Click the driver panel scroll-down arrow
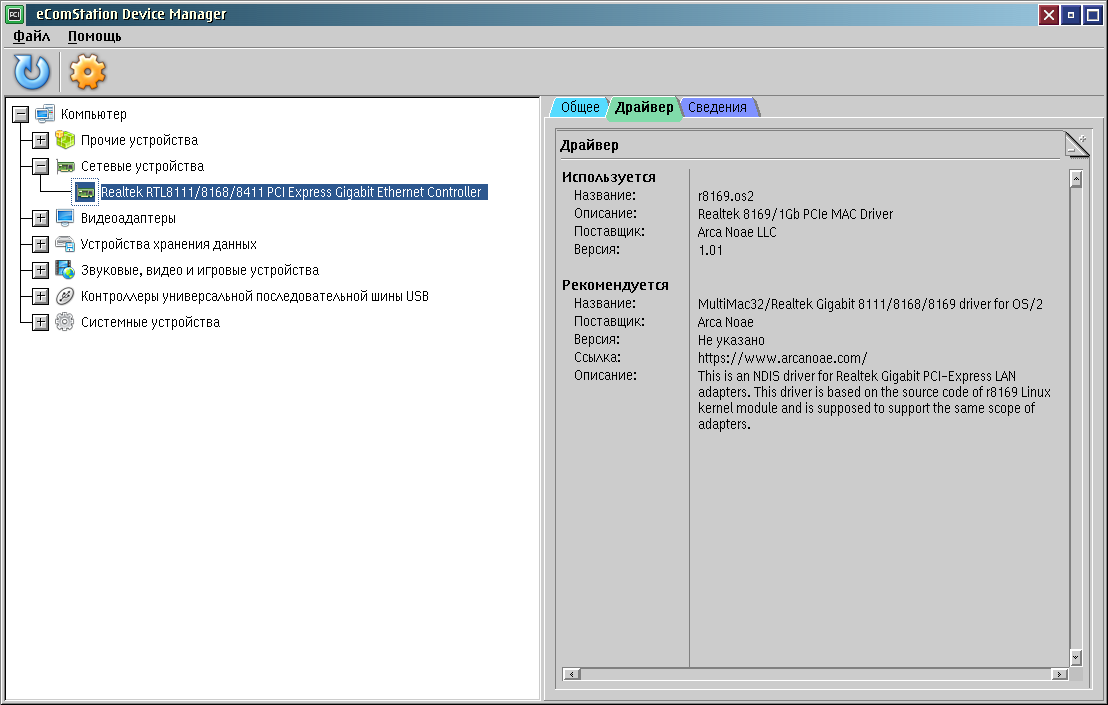 pos(1075,658)
